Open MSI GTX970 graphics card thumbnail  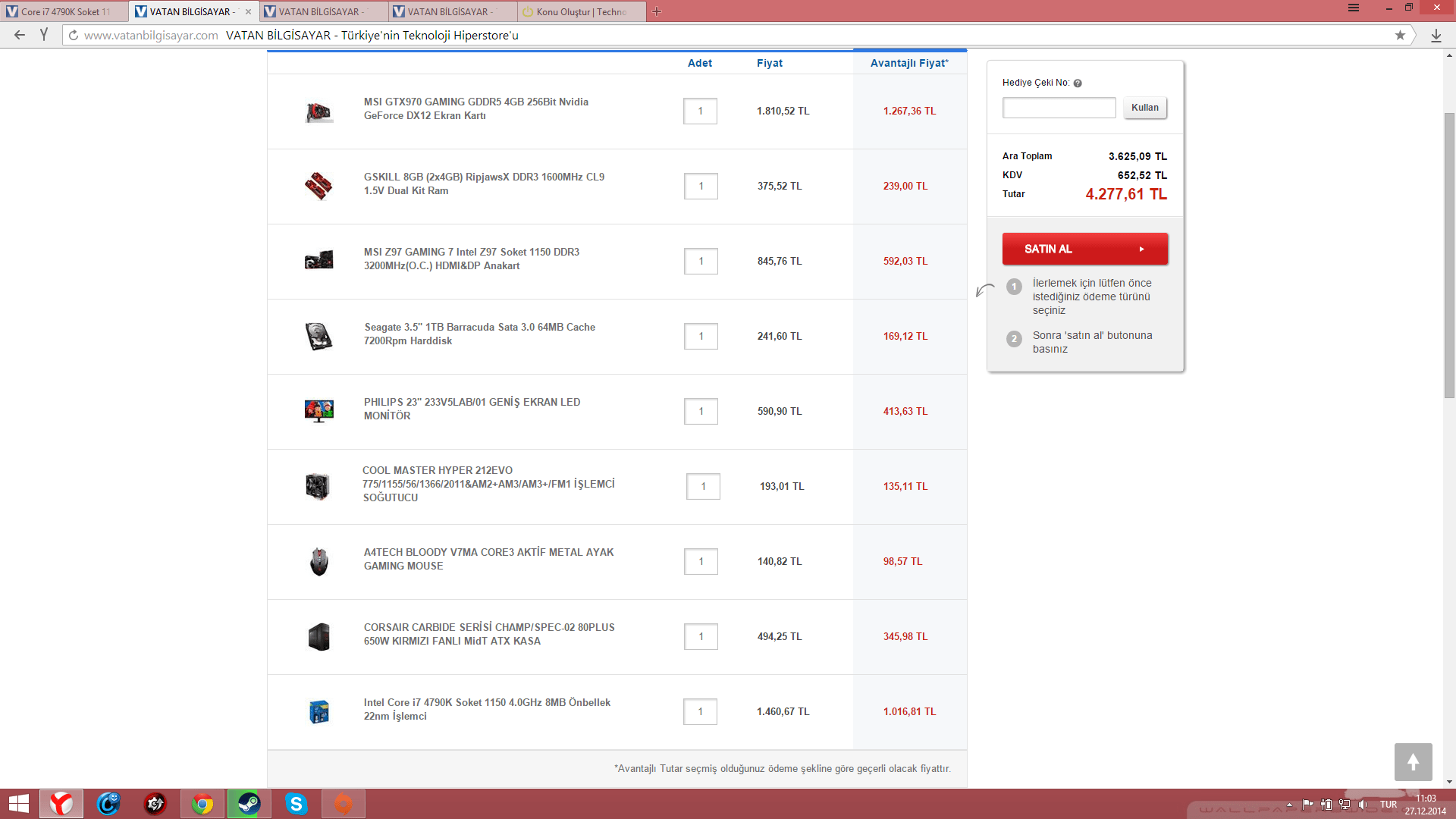pyautogui.click(x=319, y=112)
